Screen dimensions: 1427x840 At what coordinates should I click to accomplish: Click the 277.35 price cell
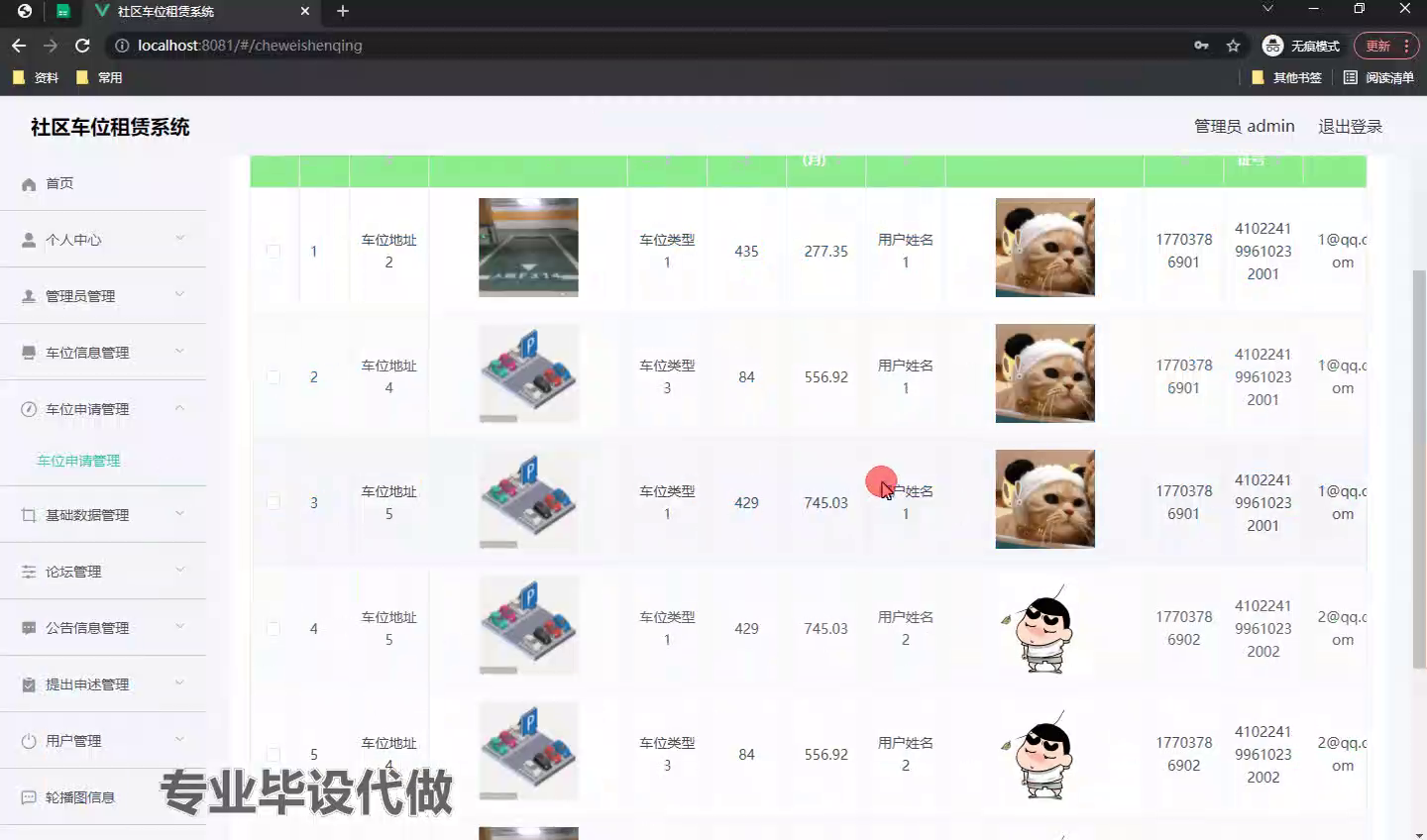point(825,252)
